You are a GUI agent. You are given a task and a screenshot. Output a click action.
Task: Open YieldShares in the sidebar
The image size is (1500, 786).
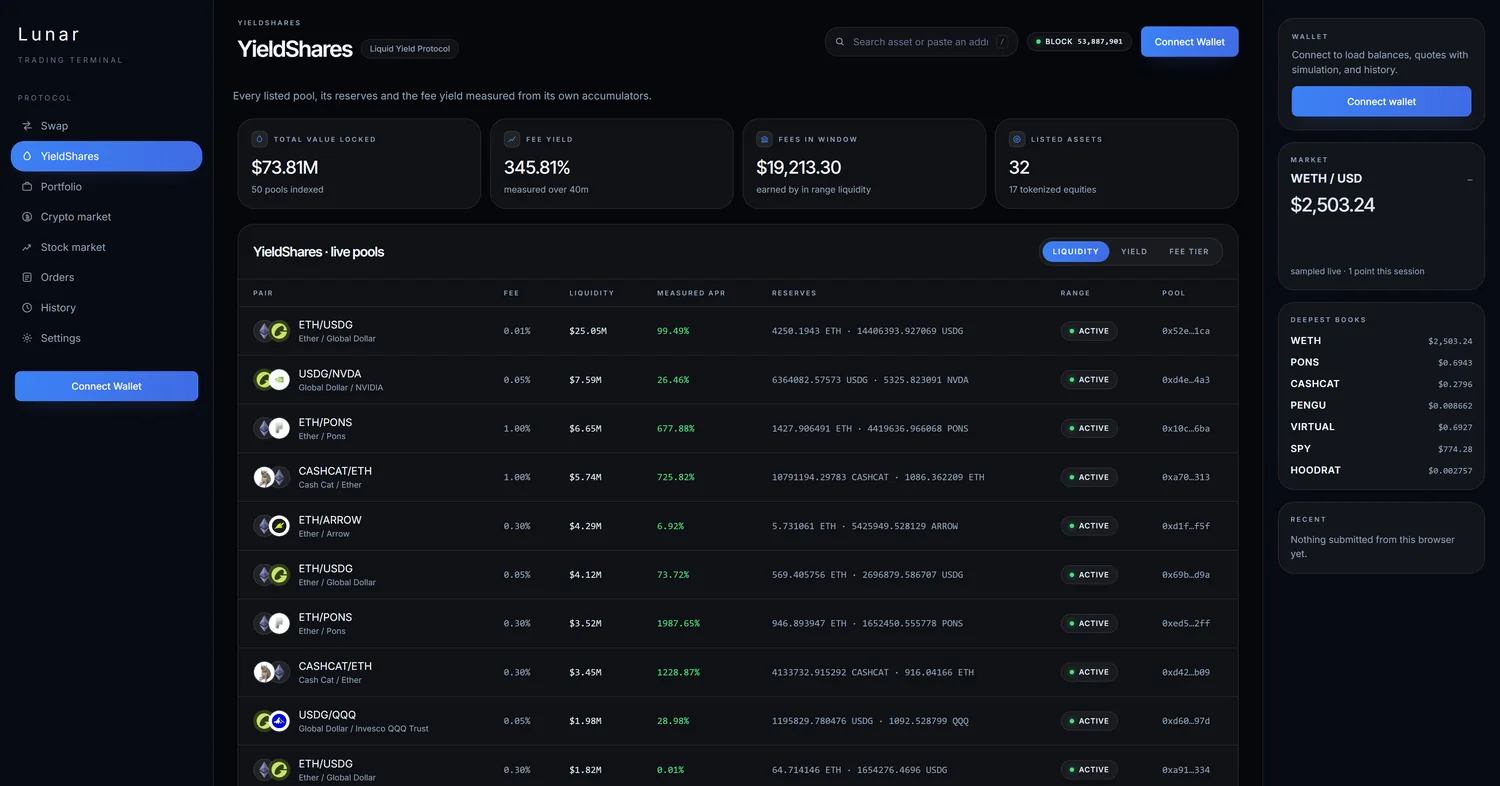(106, 156)
